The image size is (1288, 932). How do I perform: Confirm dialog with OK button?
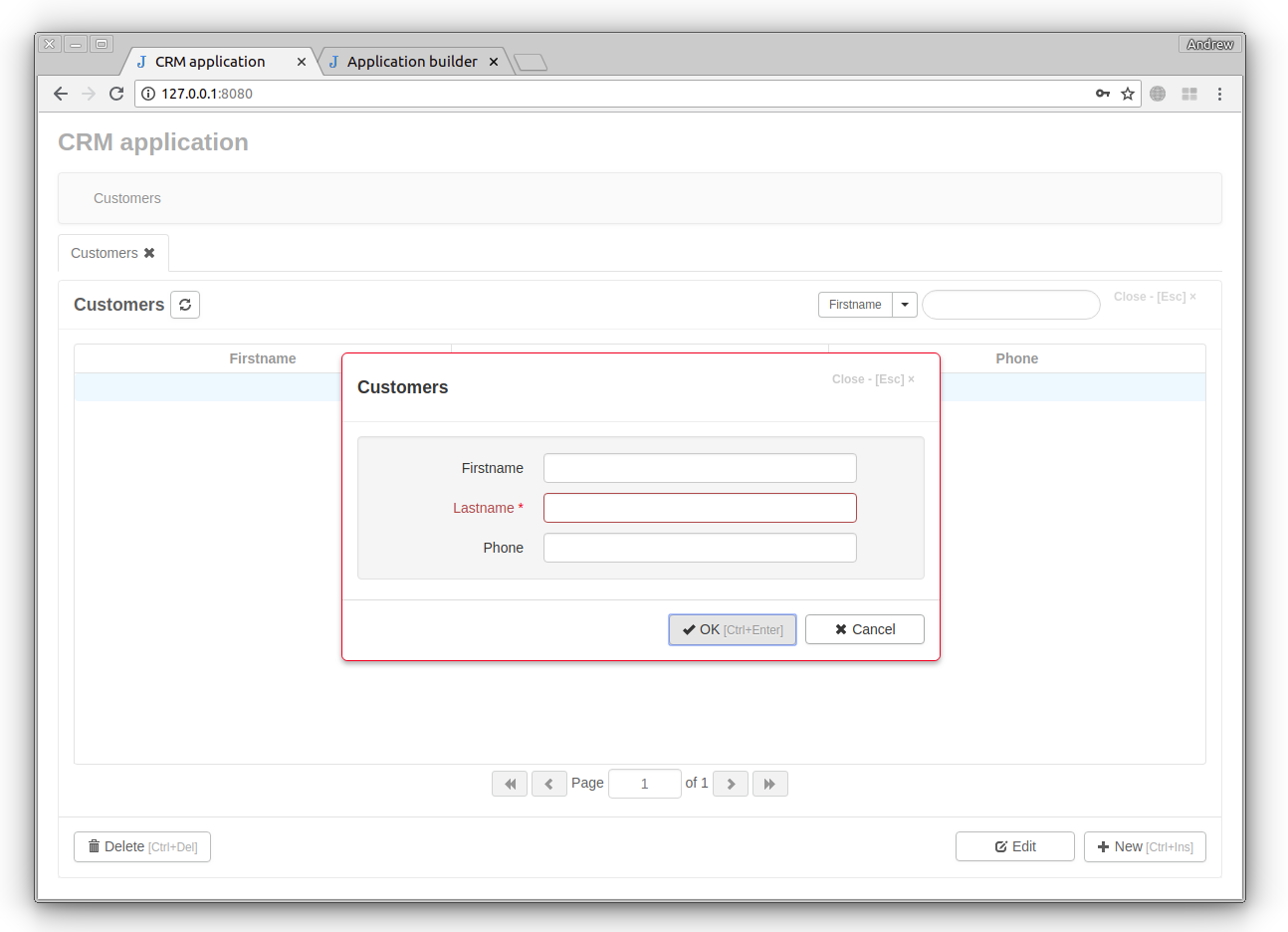[733, 629]
